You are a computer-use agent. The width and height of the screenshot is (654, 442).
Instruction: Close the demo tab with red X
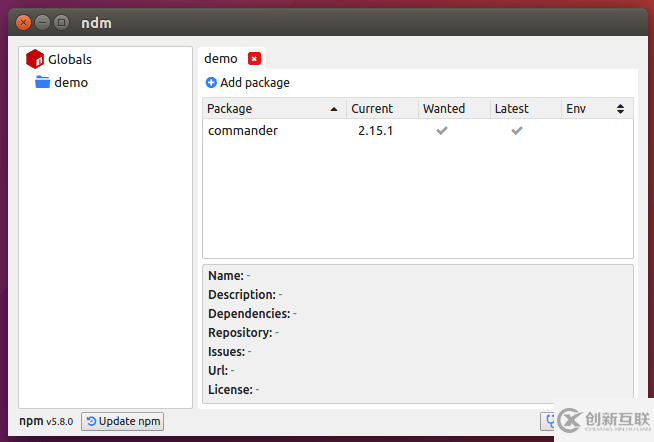[255, 59]
